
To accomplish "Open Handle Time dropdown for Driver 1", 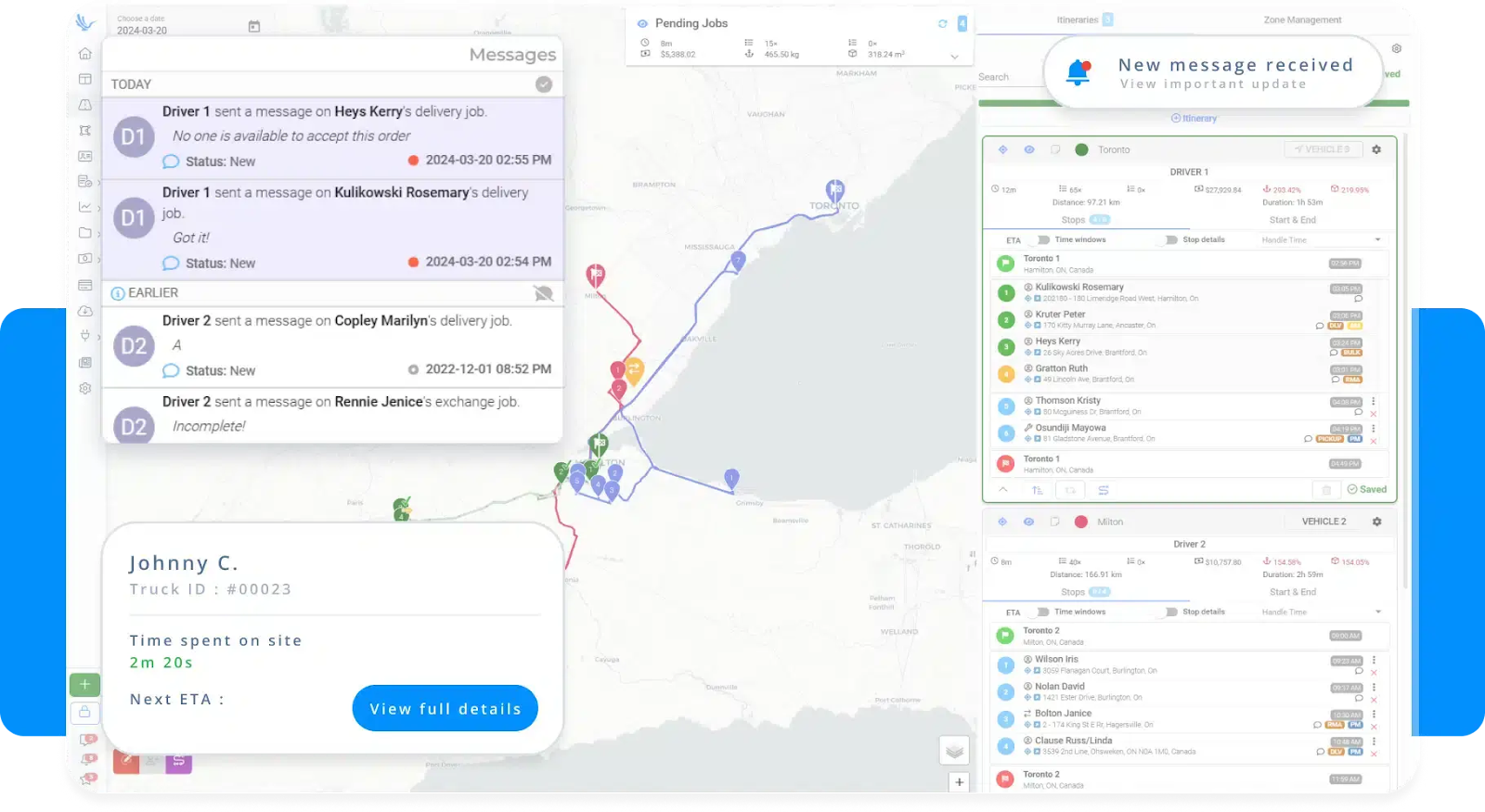I will pyautogui.click(x=1377, y=240).
